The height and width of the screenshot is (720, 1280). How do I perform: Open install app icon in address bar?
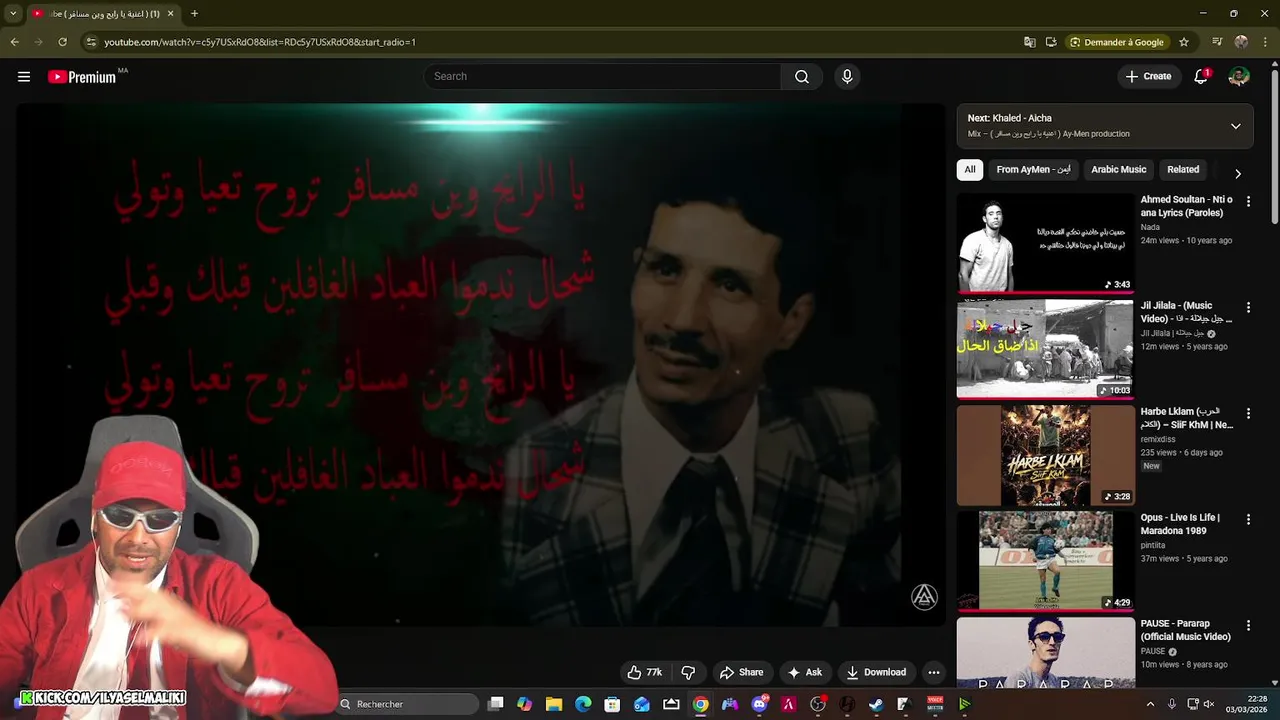(x=1051, y=42)
